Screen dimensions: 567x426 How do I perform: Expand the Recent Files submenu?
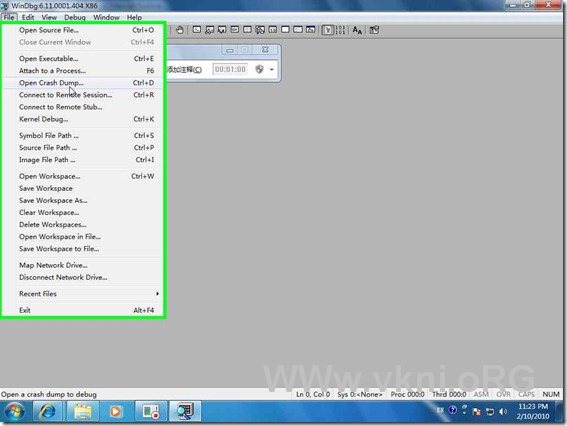[83, 294]
